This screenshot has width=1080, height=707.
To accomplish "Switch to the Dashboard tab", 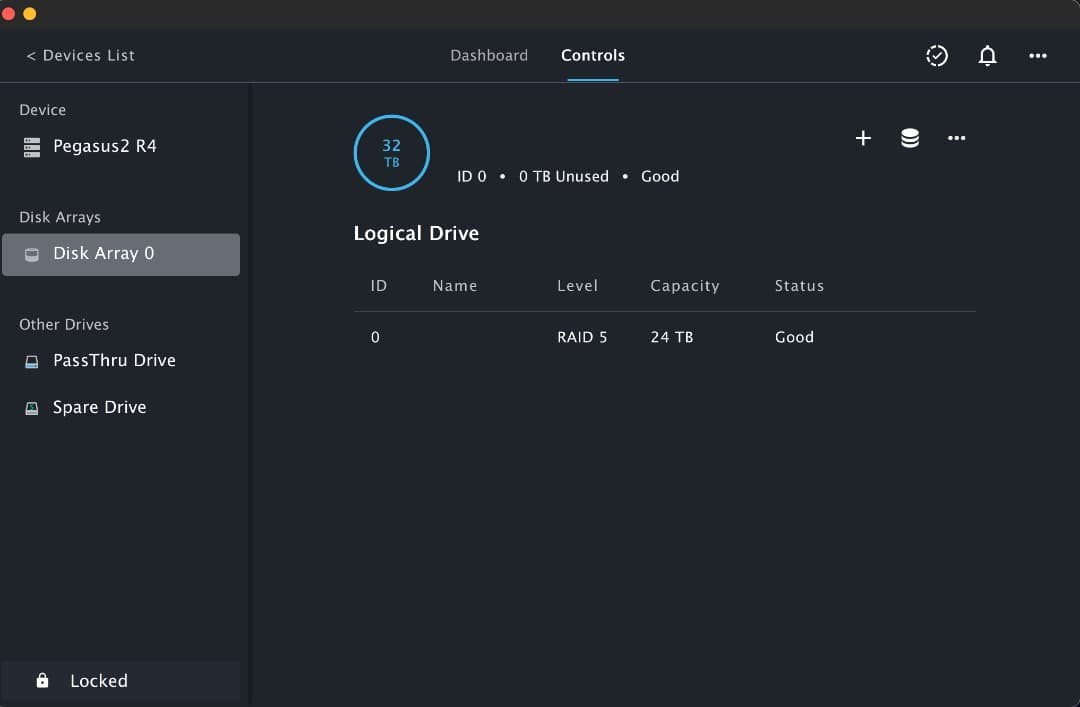I will 489,55.
